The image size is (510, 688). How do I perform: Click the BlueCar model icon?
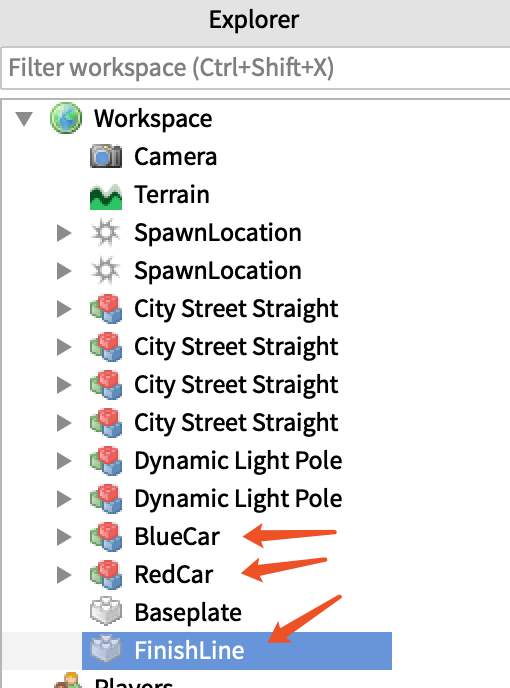coord(106,536)
